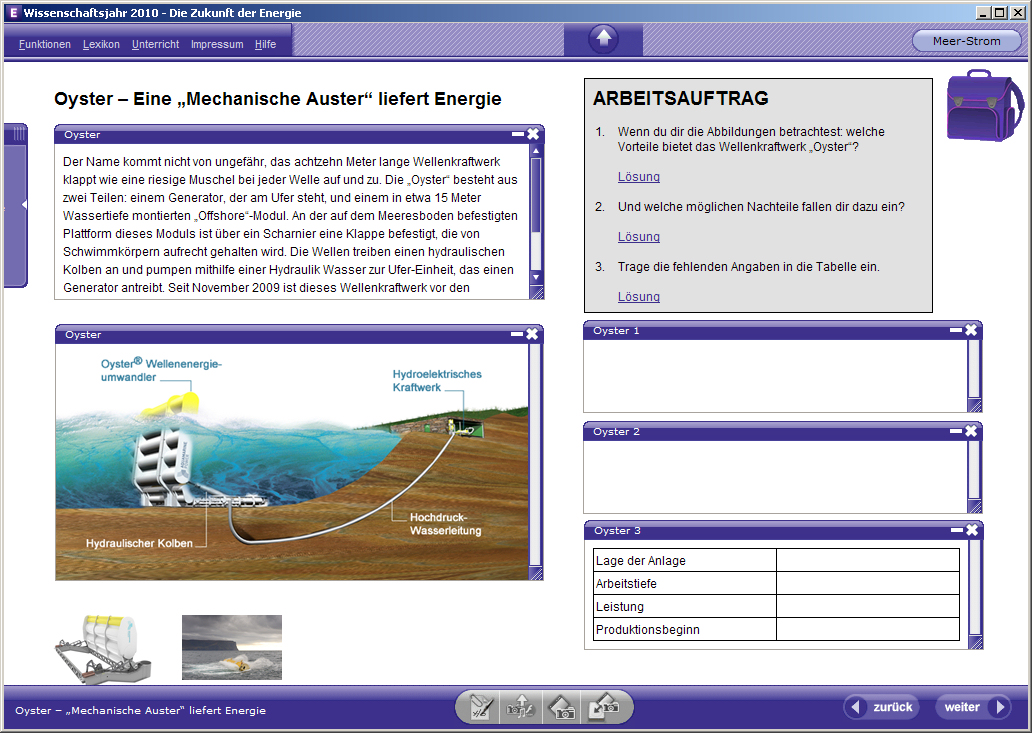Screen dimensions: 1032x733
Task: Click scroll-down arrow in Oyster text panel
Action: 536,278
